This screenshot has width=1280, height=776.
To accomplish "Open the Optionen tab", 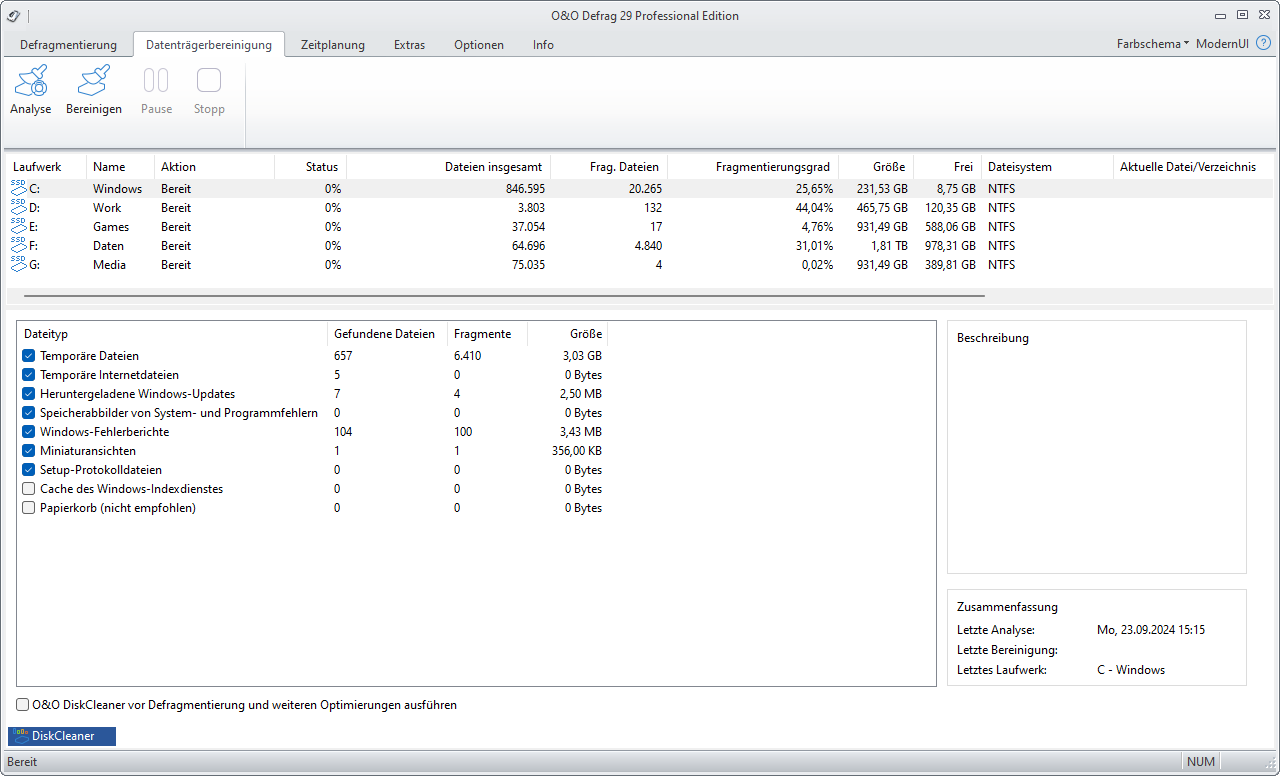I will pos(479,45).
